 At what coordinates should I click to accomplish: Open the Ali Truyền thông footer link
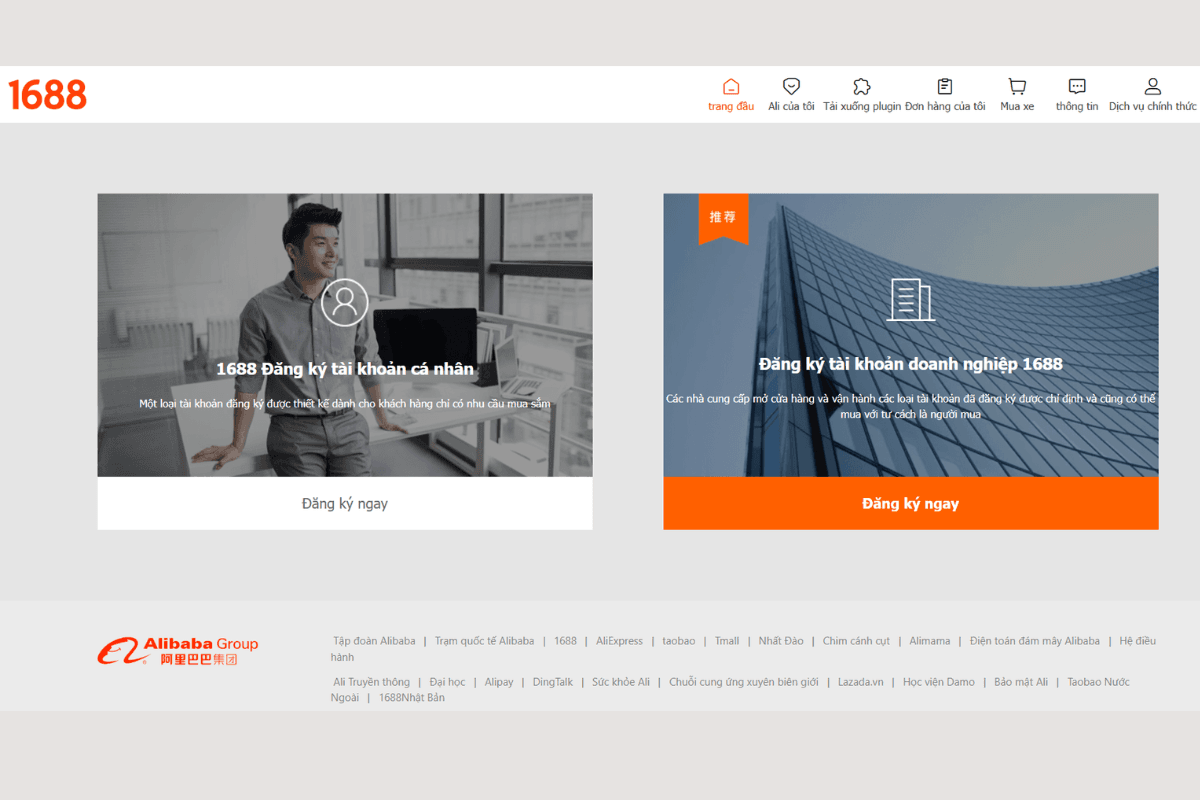(x=371, y=682)
